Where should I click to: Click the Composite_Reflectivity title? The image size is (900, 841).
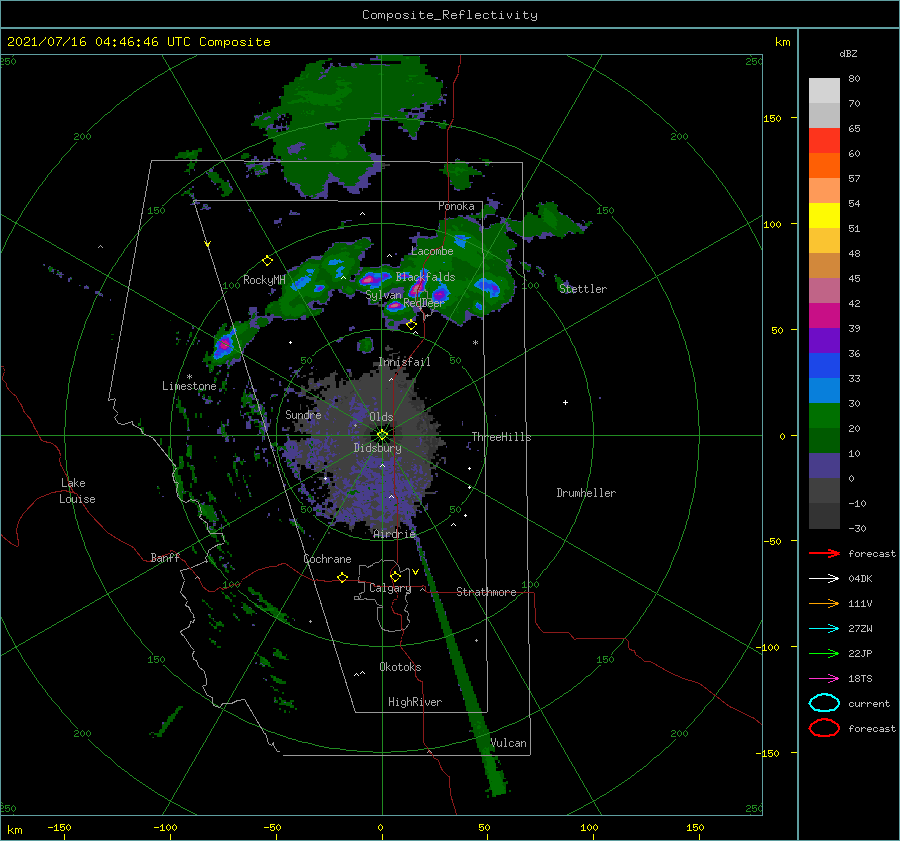(450, 15)
